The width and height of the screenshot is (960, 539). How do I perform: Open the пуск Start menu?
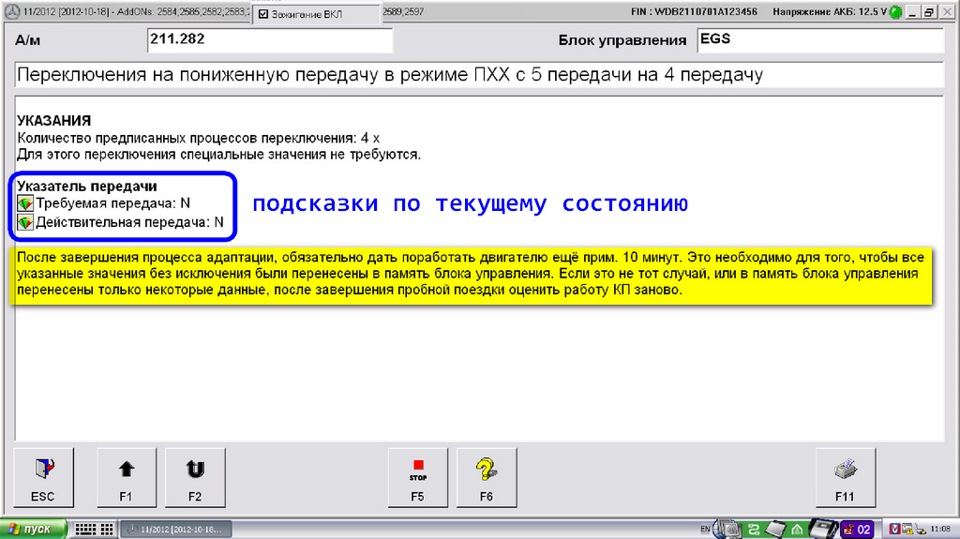click(33, 529)
